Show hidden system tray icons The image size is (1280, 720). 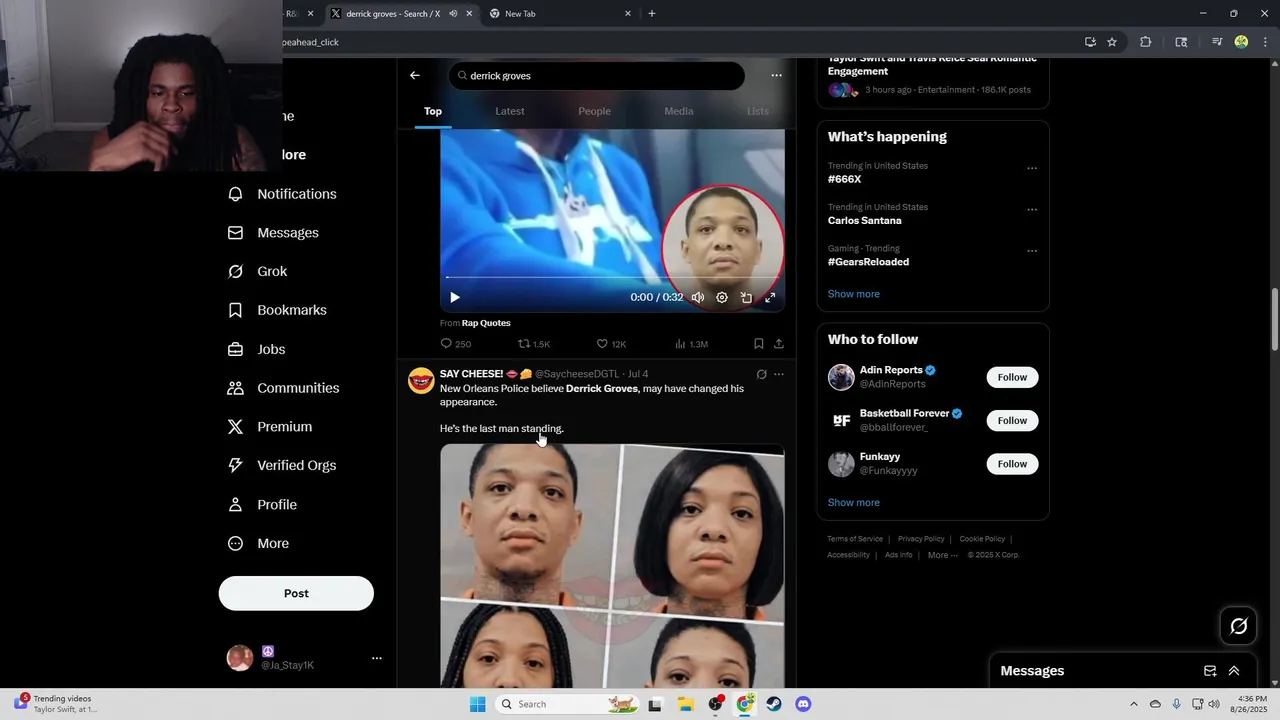tap(1133, 704)
